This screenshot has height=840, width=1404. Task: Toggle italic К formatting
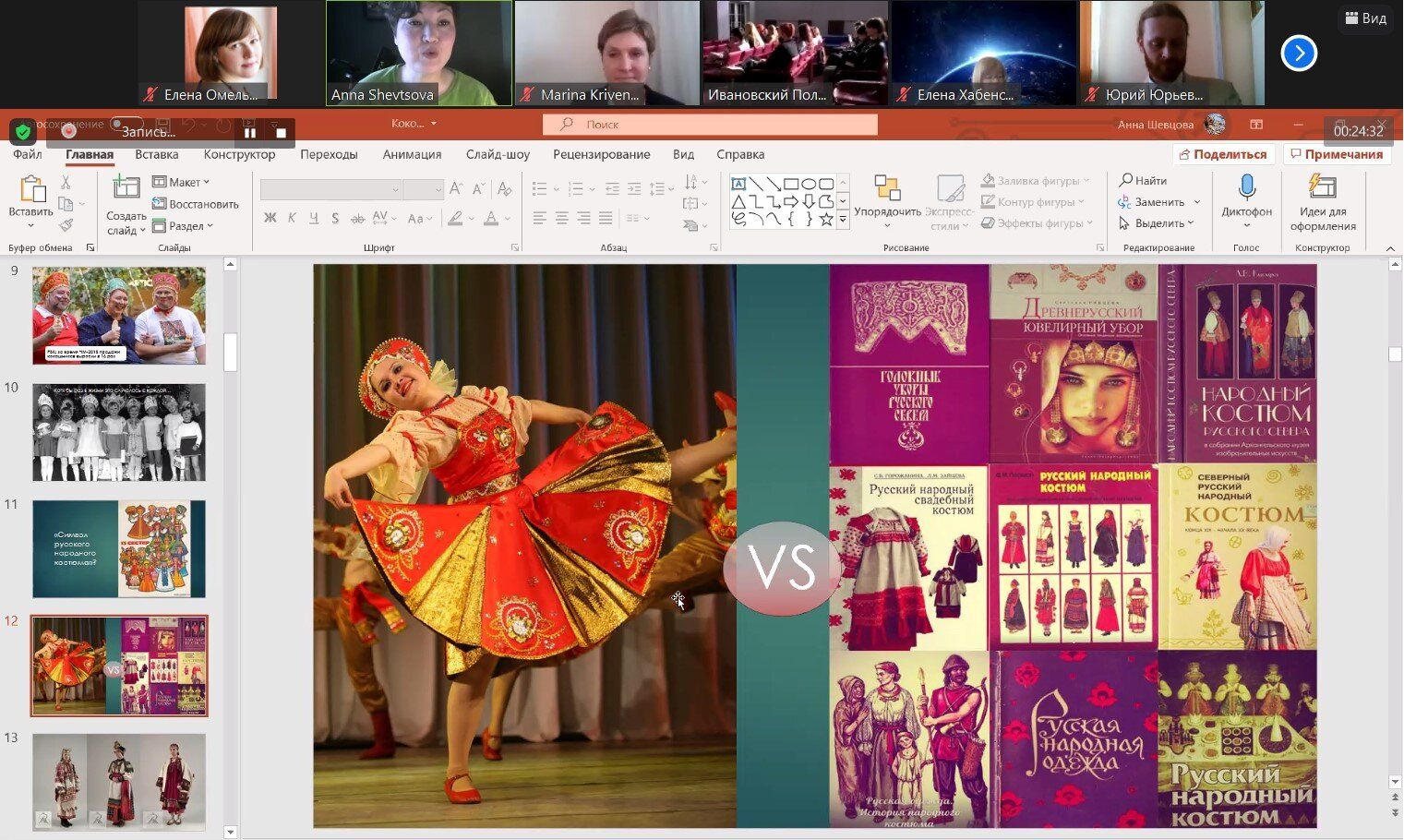[292, 218]
